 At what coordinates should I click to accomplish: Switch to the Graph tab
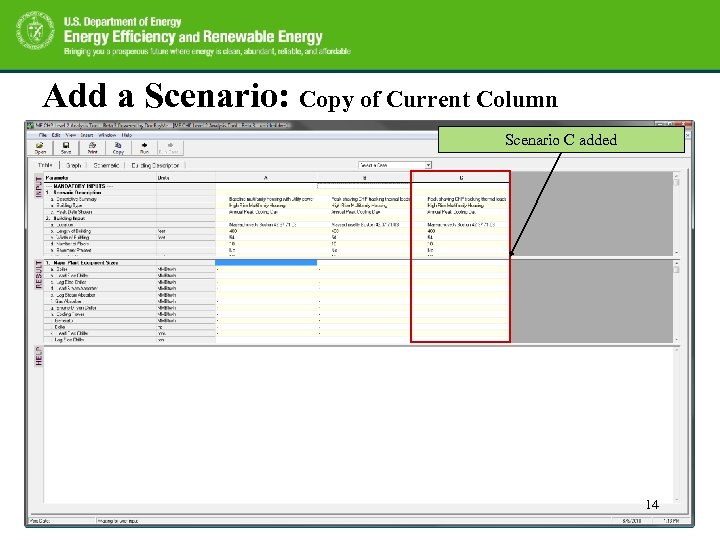[x=73, y=165]
